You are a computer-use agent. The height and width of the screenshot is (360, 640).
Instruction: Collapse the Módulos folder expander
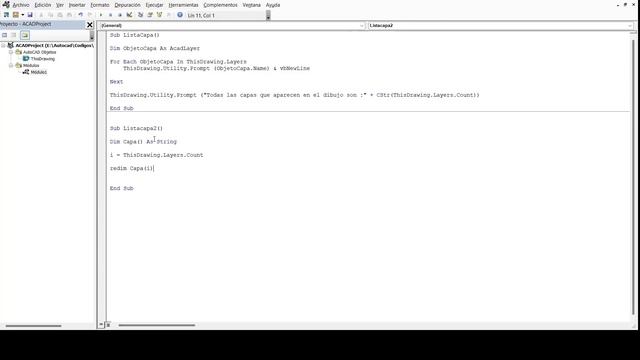[11, 65]
